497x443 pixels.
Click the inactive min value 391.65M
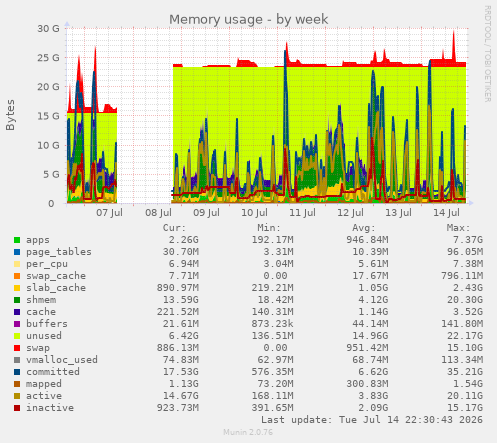tap(272, 408)
